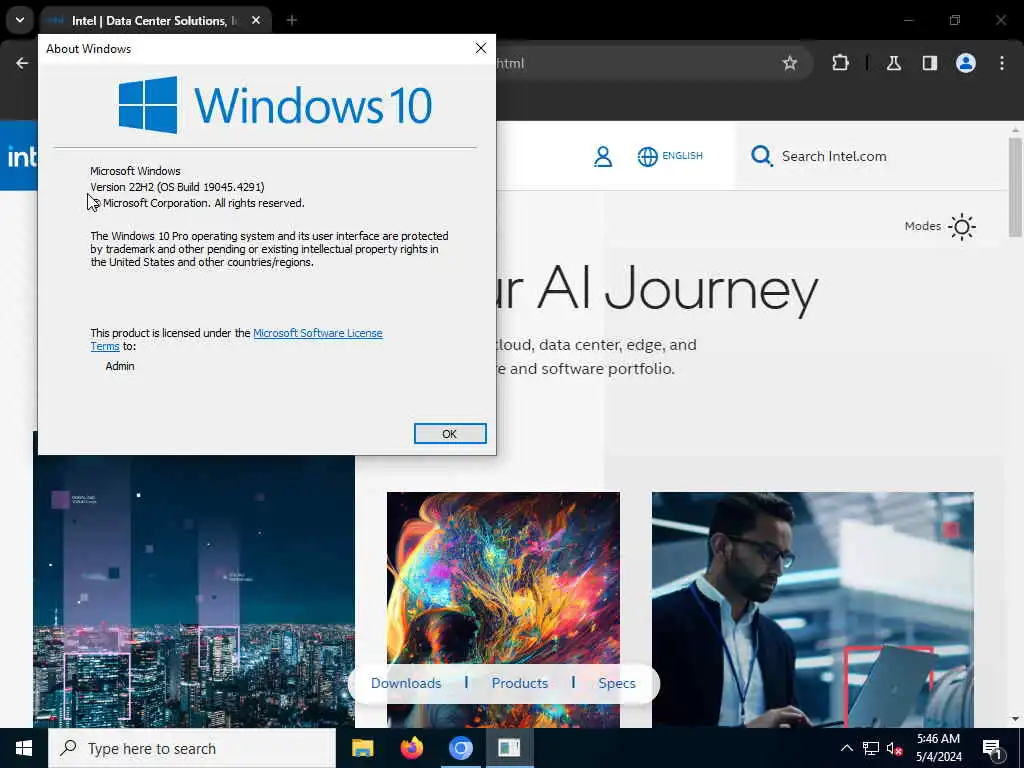Click the Intel sign-in user icon
The width and height of the screenshot is (1024, 768).
point(603,156)
